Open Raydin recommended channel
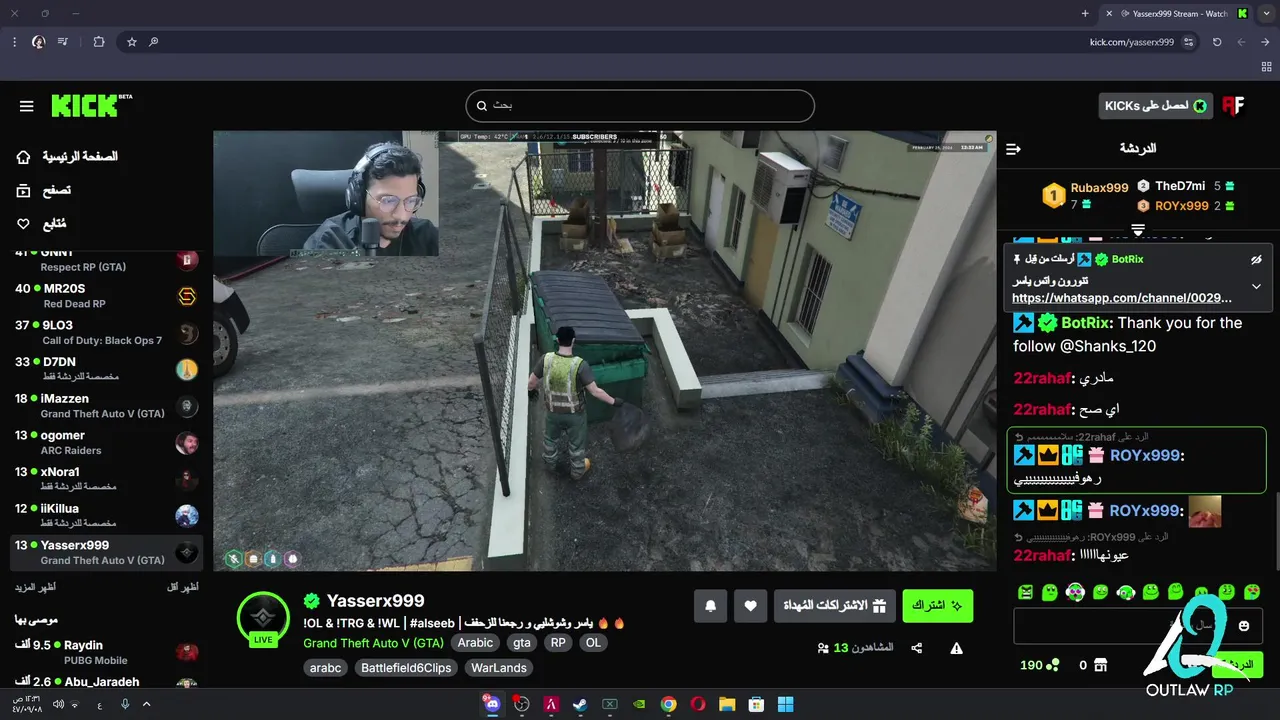Screen dimensions: 1280x720 [x=106, y=653]
